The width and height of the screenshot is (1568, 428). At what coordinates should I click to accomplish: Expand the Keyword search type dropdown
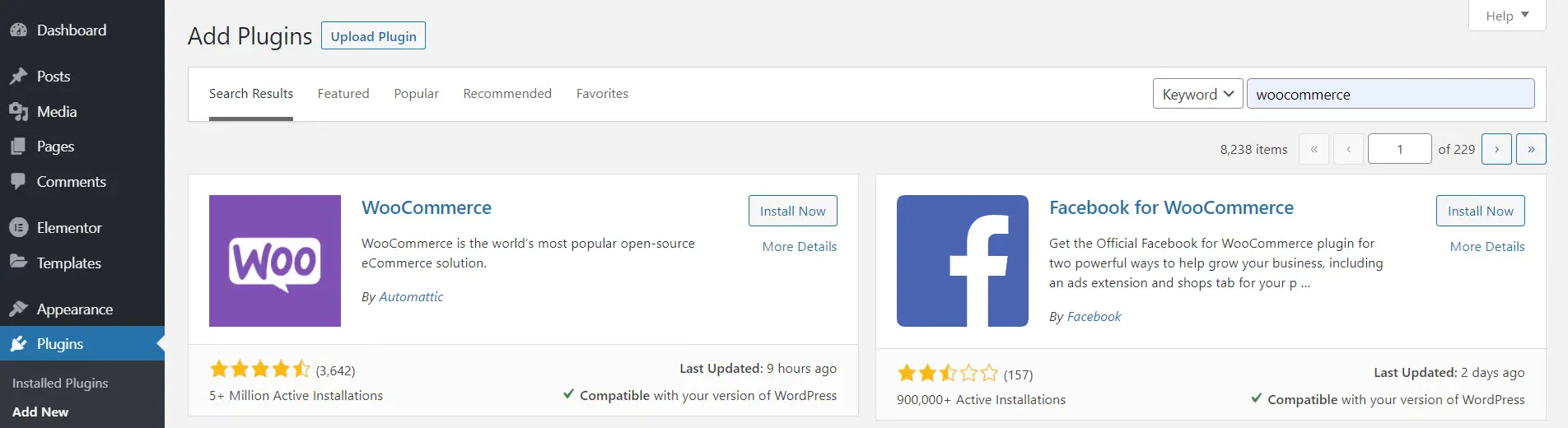click(x=1197, y=94)
